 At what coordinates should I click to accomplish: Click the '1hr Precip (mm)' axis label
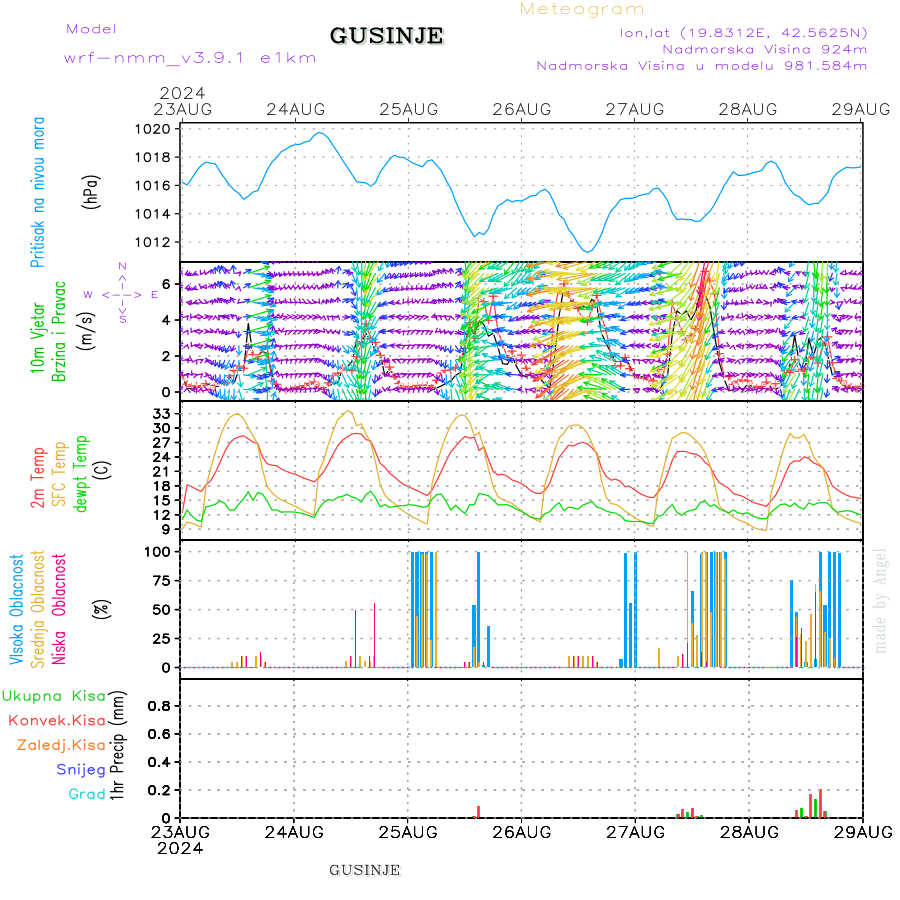[117, 746]
